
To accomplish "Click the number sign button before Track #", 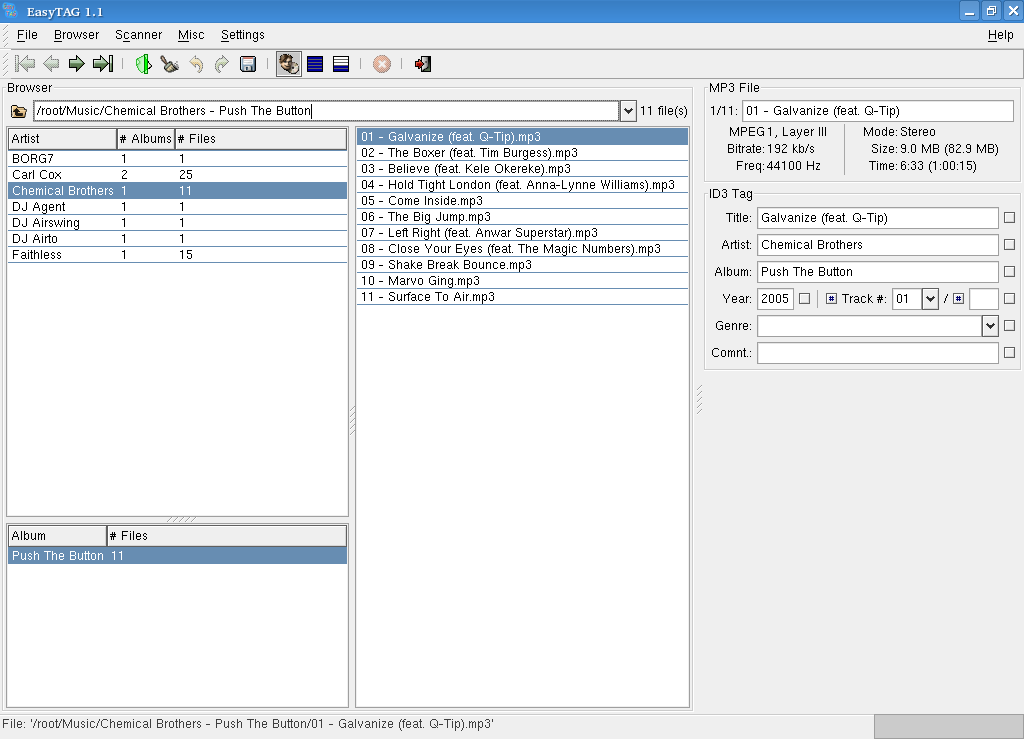I will coord(831,299).
